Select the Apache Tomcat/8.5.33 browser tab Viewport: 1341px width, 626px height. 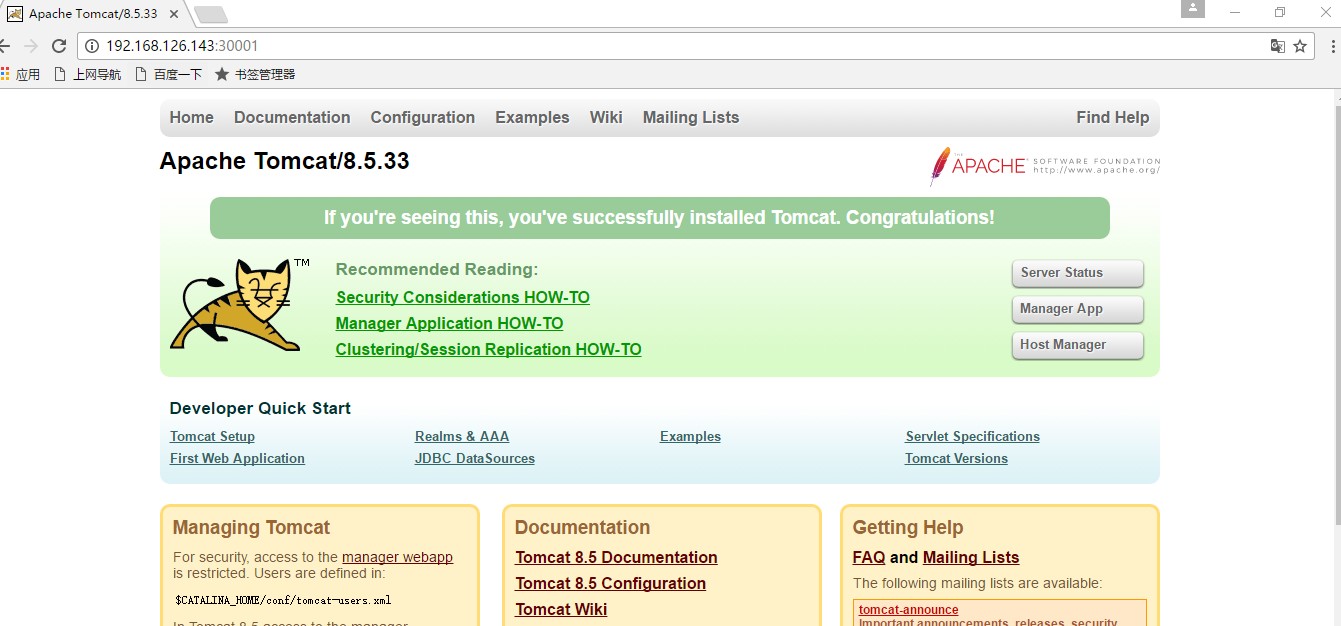pyautogui.click(x=95, y=14)
